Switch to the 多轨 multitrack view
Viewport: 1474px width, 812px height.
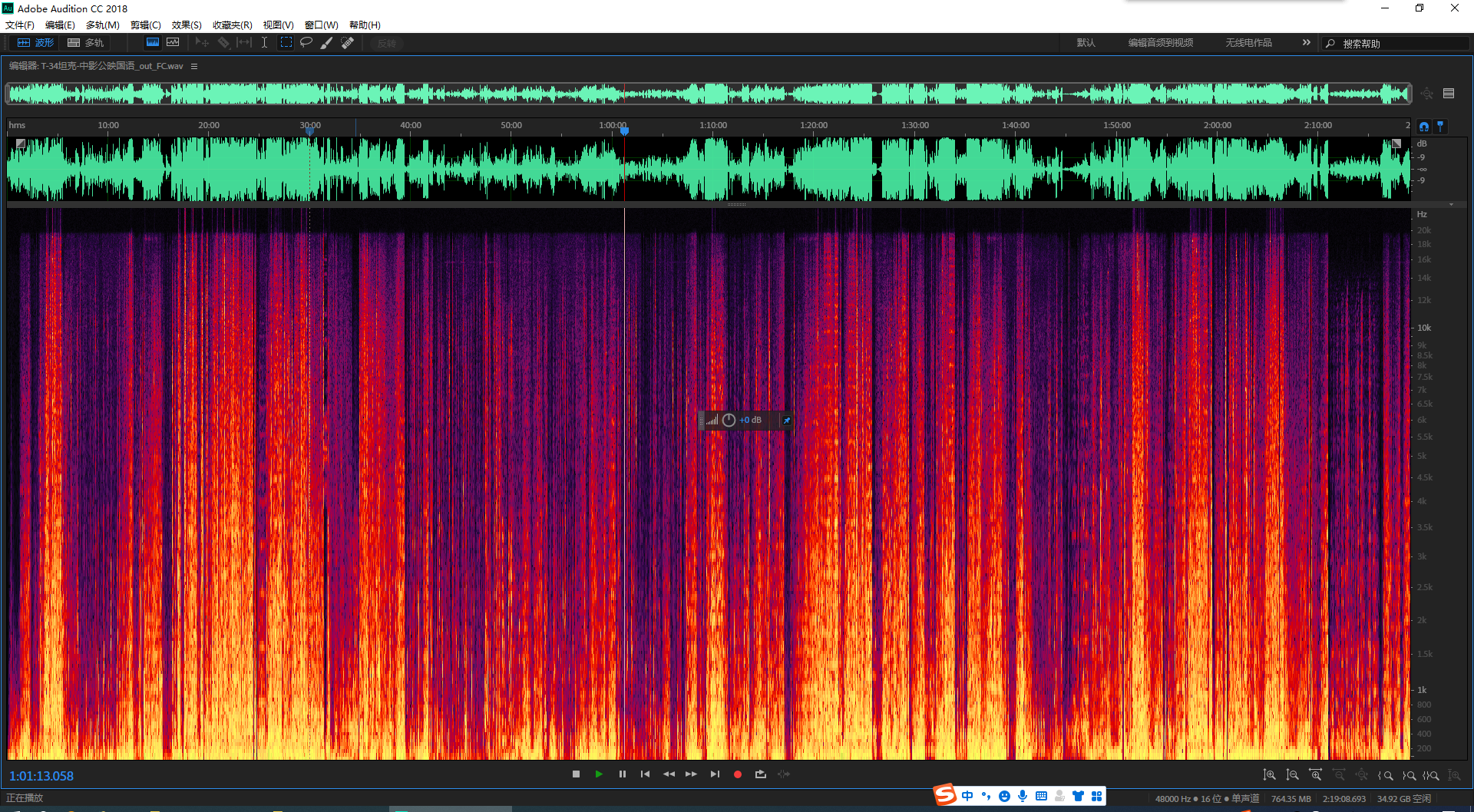click(x=86, y=43)
